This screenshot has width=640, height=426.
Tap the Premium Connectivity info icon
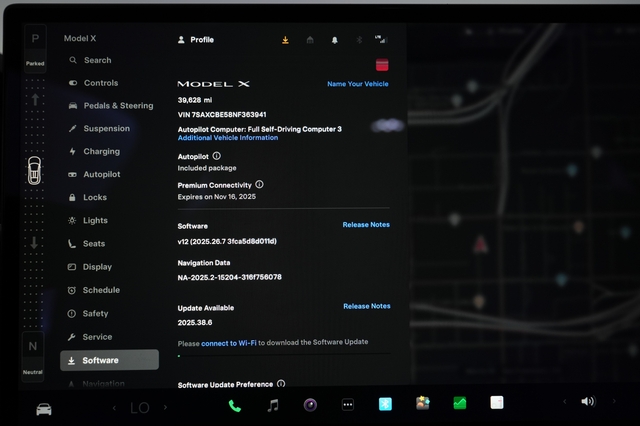(x=260, y=184)
